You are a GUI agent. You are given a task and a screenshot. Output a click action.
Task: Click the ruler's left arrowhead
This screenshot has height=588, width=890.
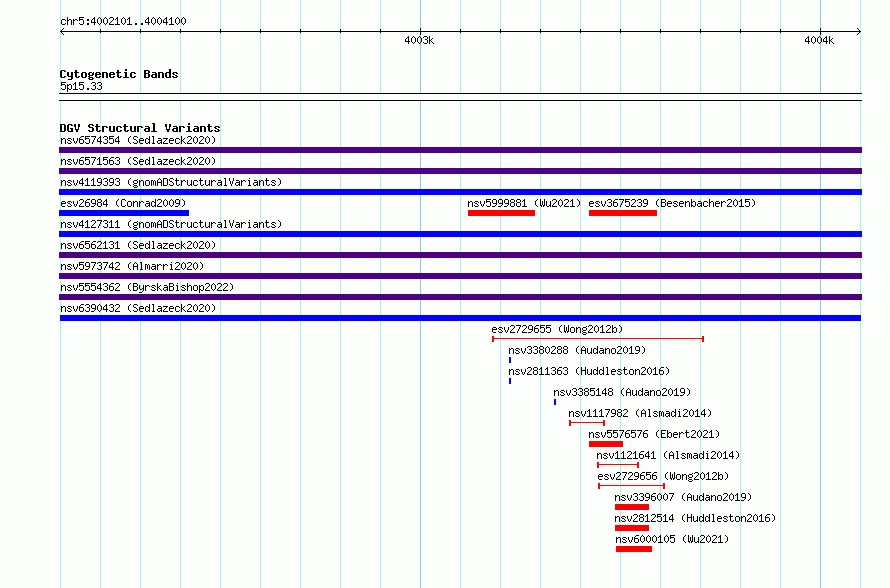coord(62,31)
